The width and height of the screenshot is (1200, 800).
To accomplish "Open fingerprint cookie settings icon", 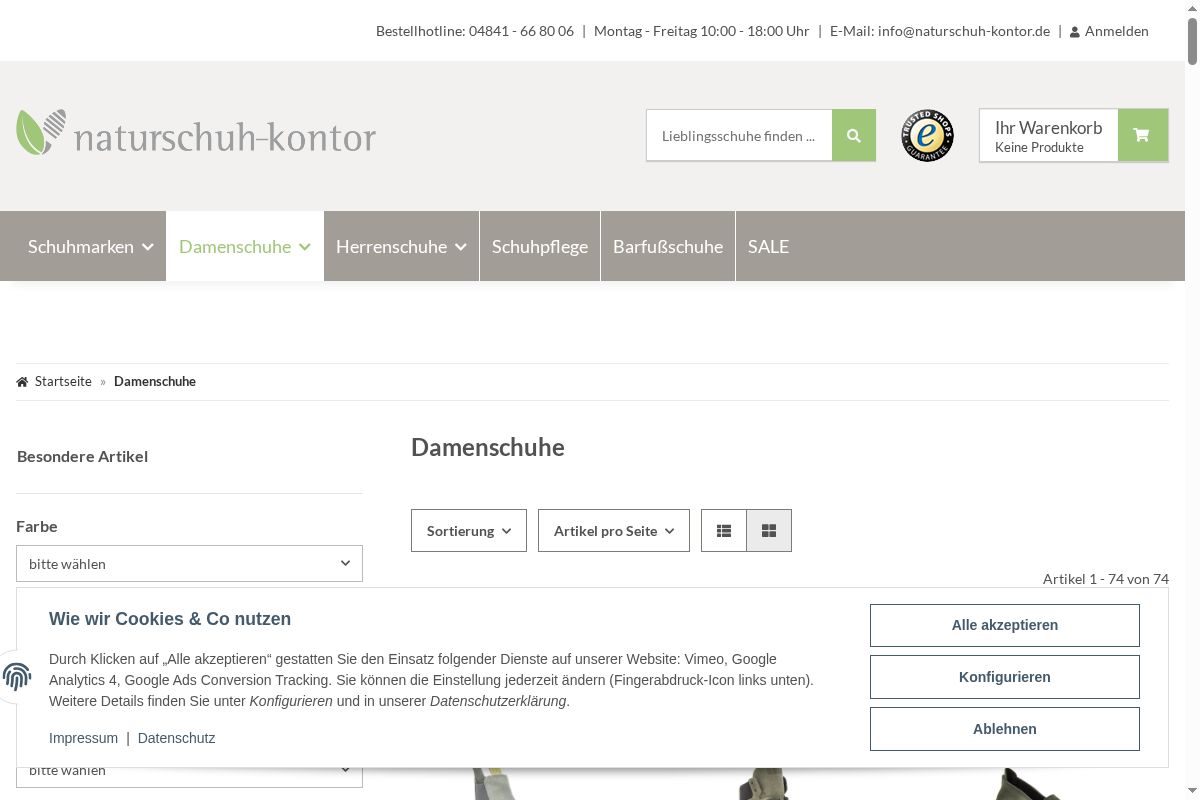I will tap(17, 677).
